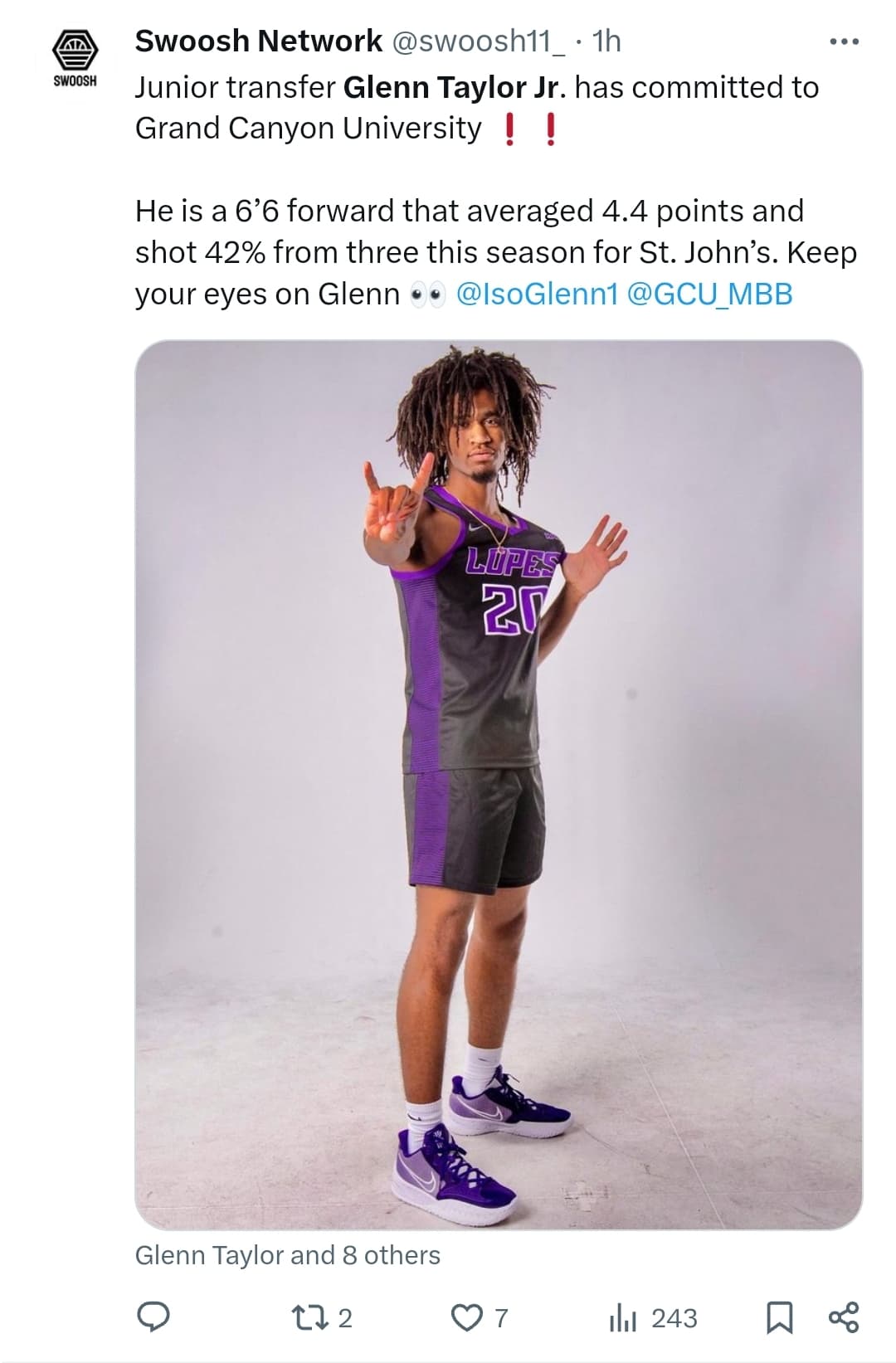Open the @IsoGlenn1 mention link

[538, 294]
